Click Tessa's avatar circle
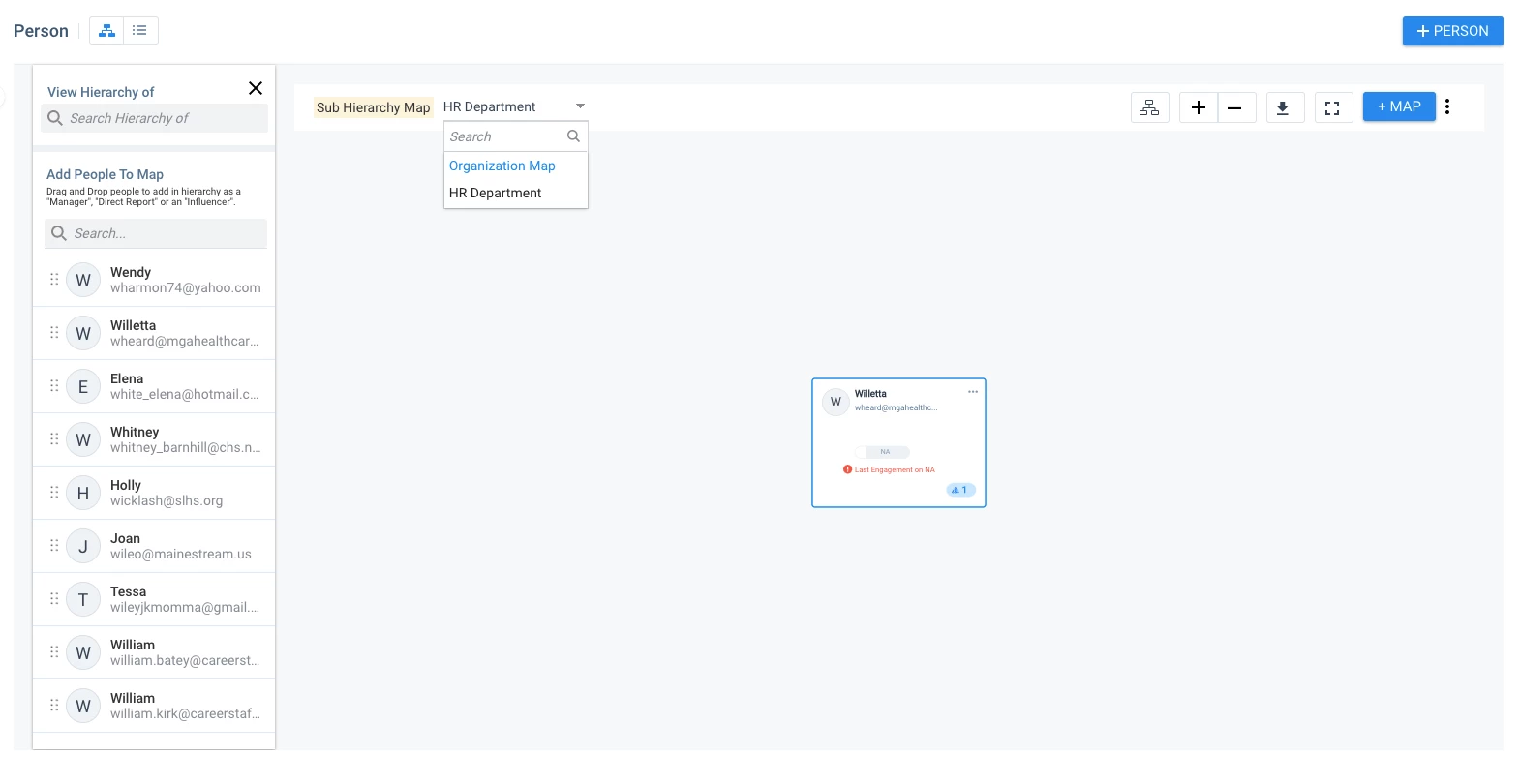This screenshot has height=784, width=1520. click(83, 599)
